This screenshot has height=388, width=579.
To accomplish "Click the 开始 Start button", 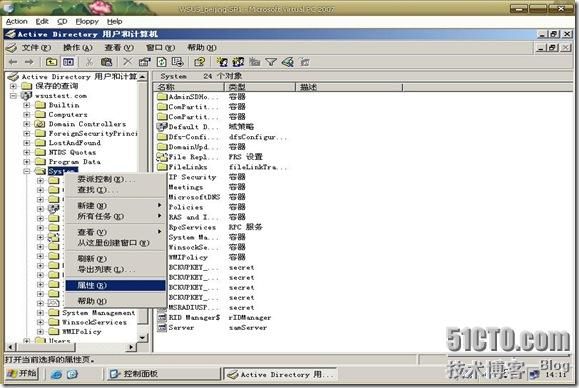I will pyautogui.click(x=22, y=374).
